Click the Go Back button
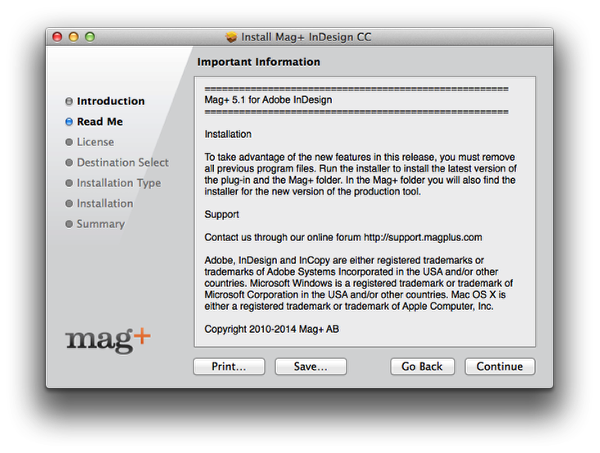The height and width of the screenshot is (453, 600). [x=422, y=367]
